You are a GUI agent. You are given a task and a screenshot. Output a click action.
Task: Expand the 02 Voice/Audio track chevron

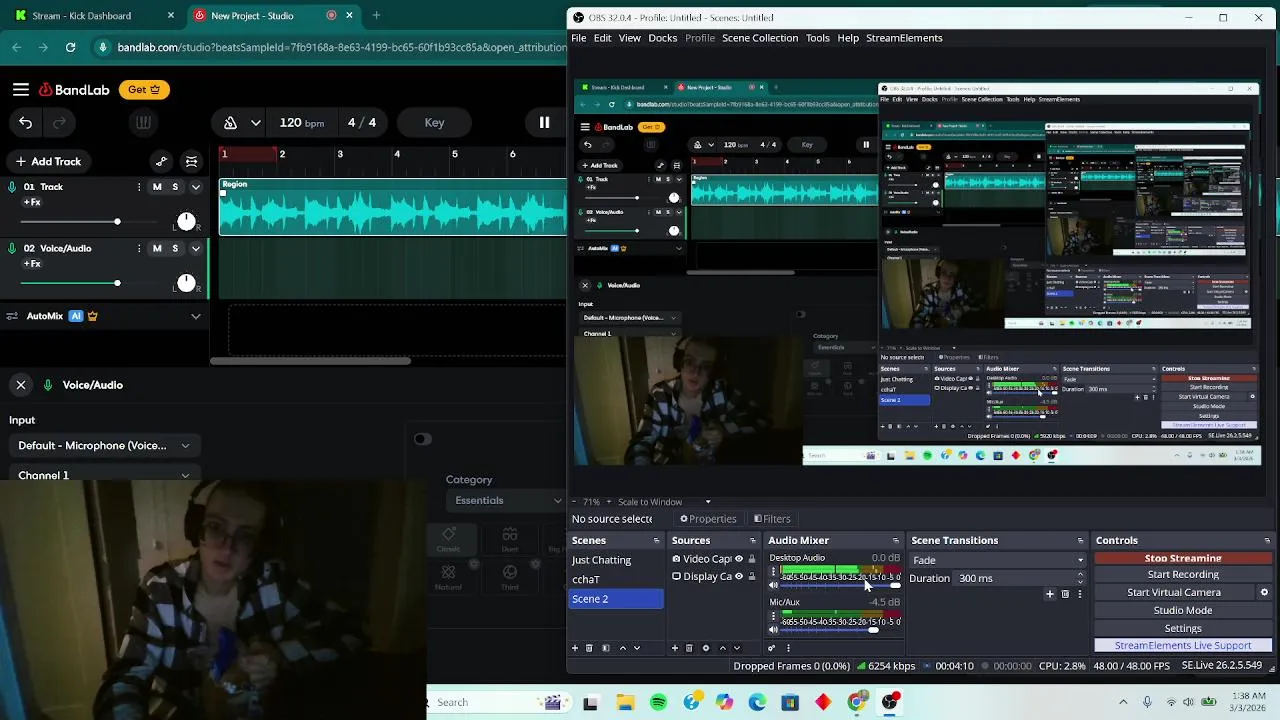pos(196,248)
